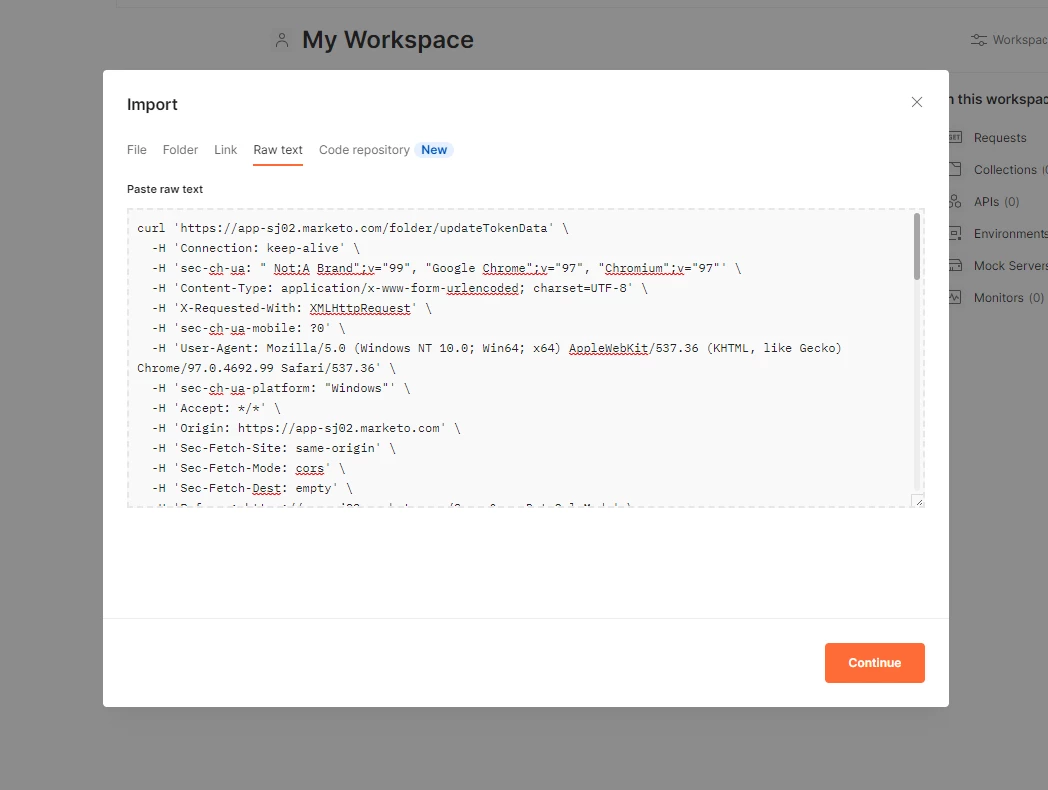Image resolution: width=1048 pixels, height=790 pixels.
Task: Click the 'Sec-Fetch-Mode: cors' line
Action: 249,469
